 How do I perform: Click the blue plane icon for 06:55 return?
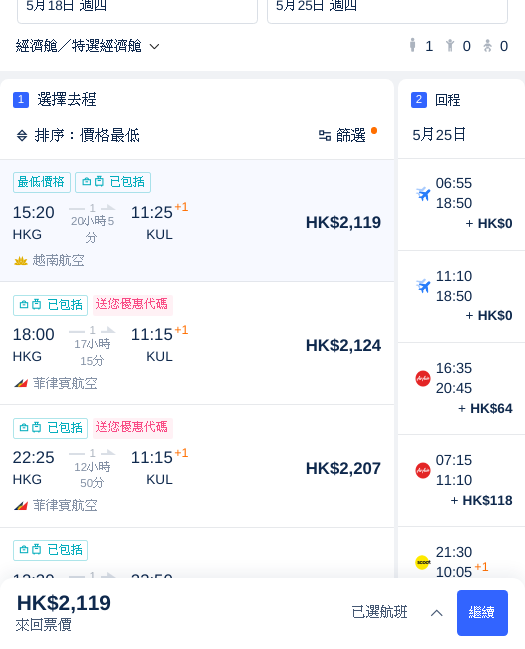(x=423, y=193)
